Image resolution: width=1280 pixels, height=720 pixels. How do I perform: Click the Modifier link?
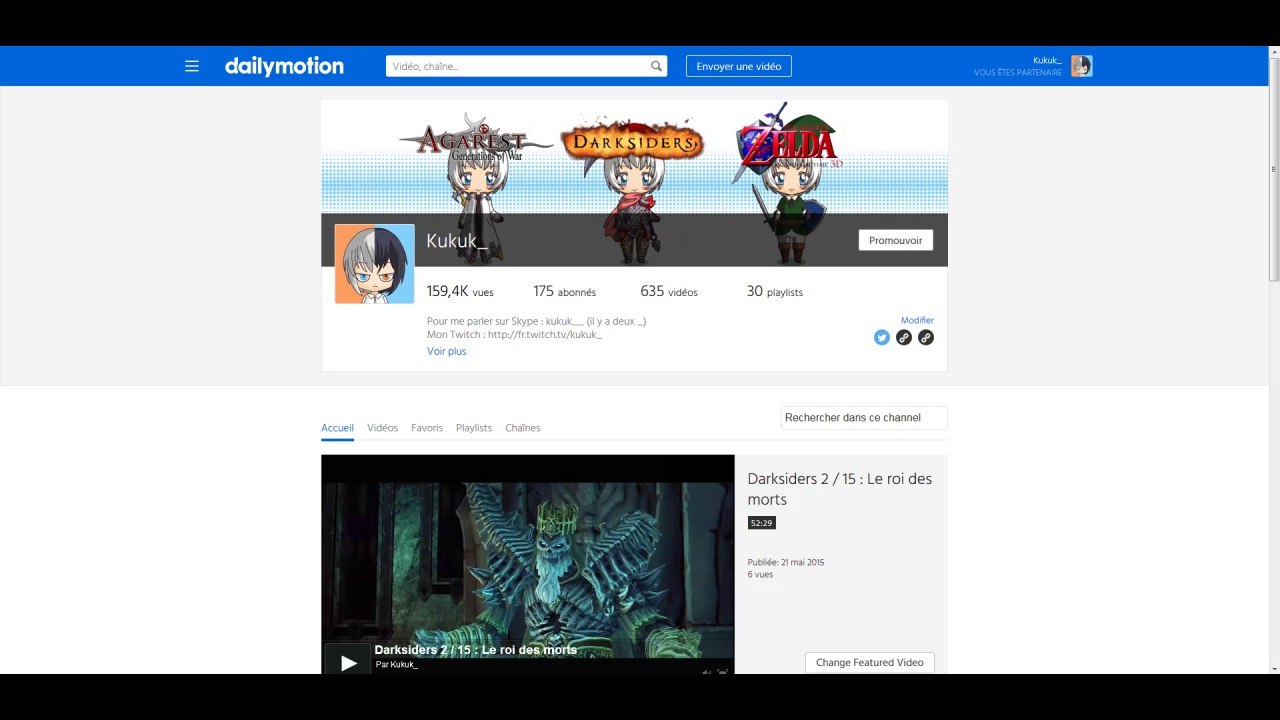917,320
